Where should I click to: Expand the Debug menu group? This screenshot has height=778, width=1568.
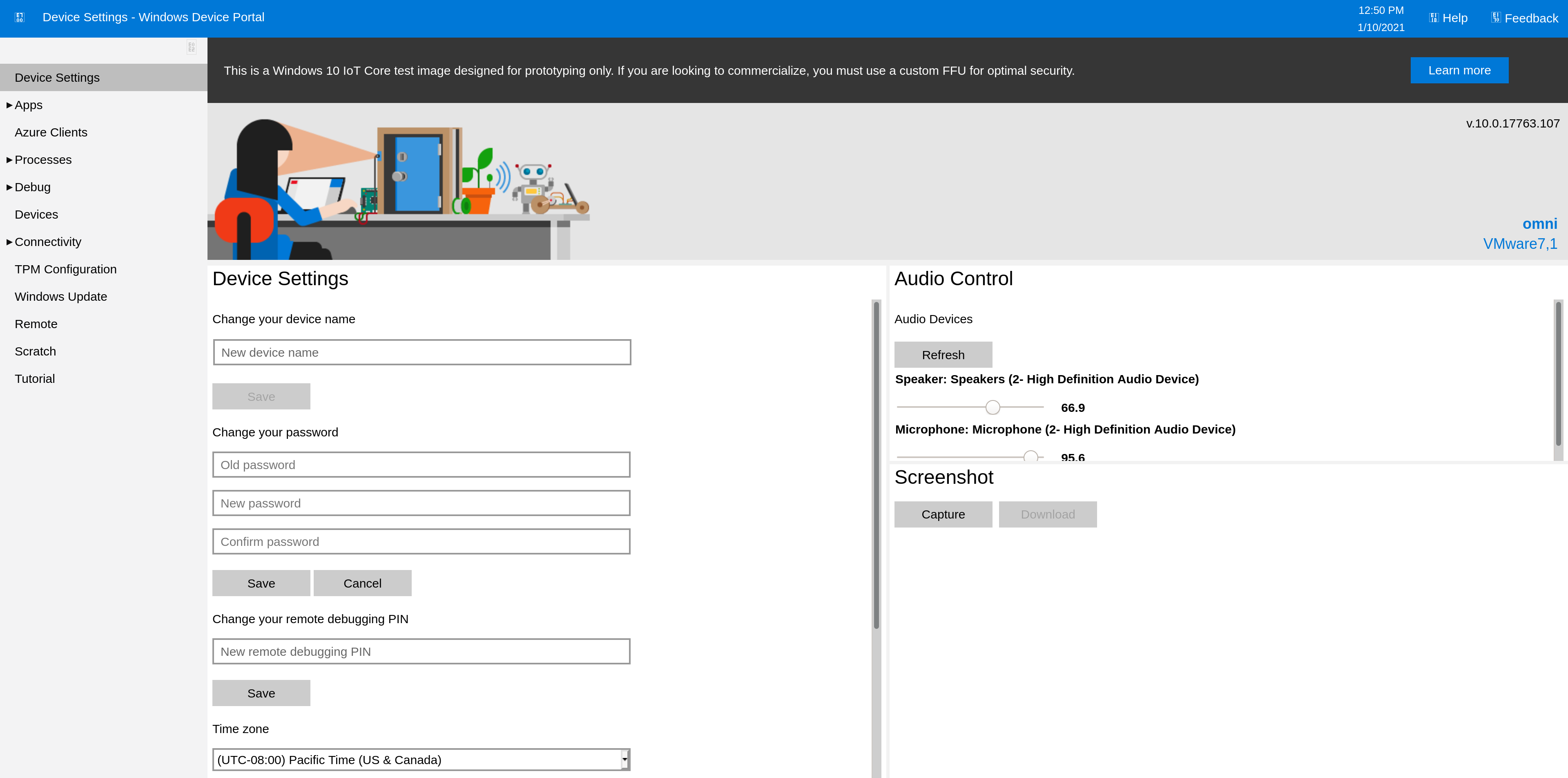point(9,188)
